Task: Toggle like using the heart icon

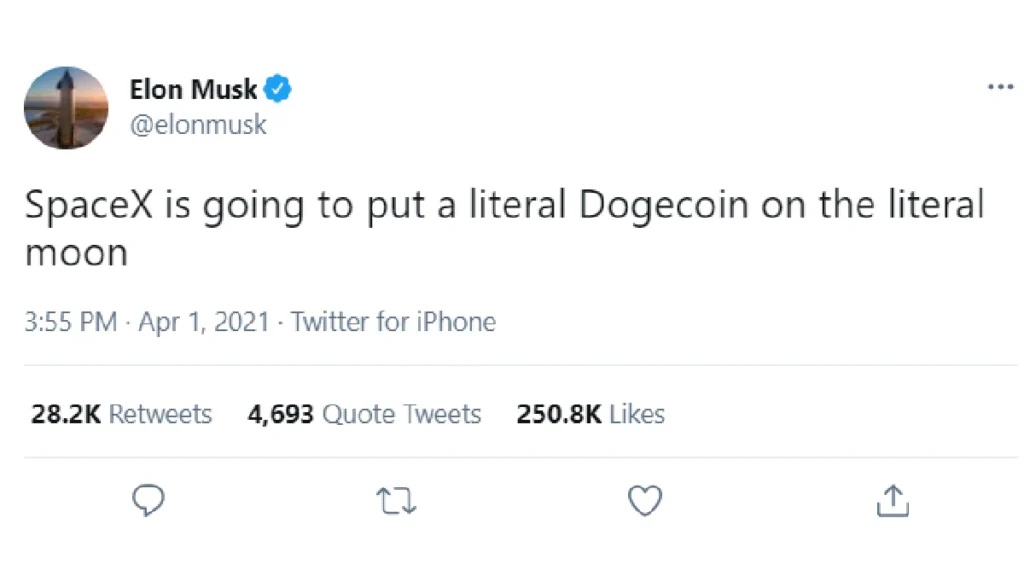Action: tap(645, 500)
